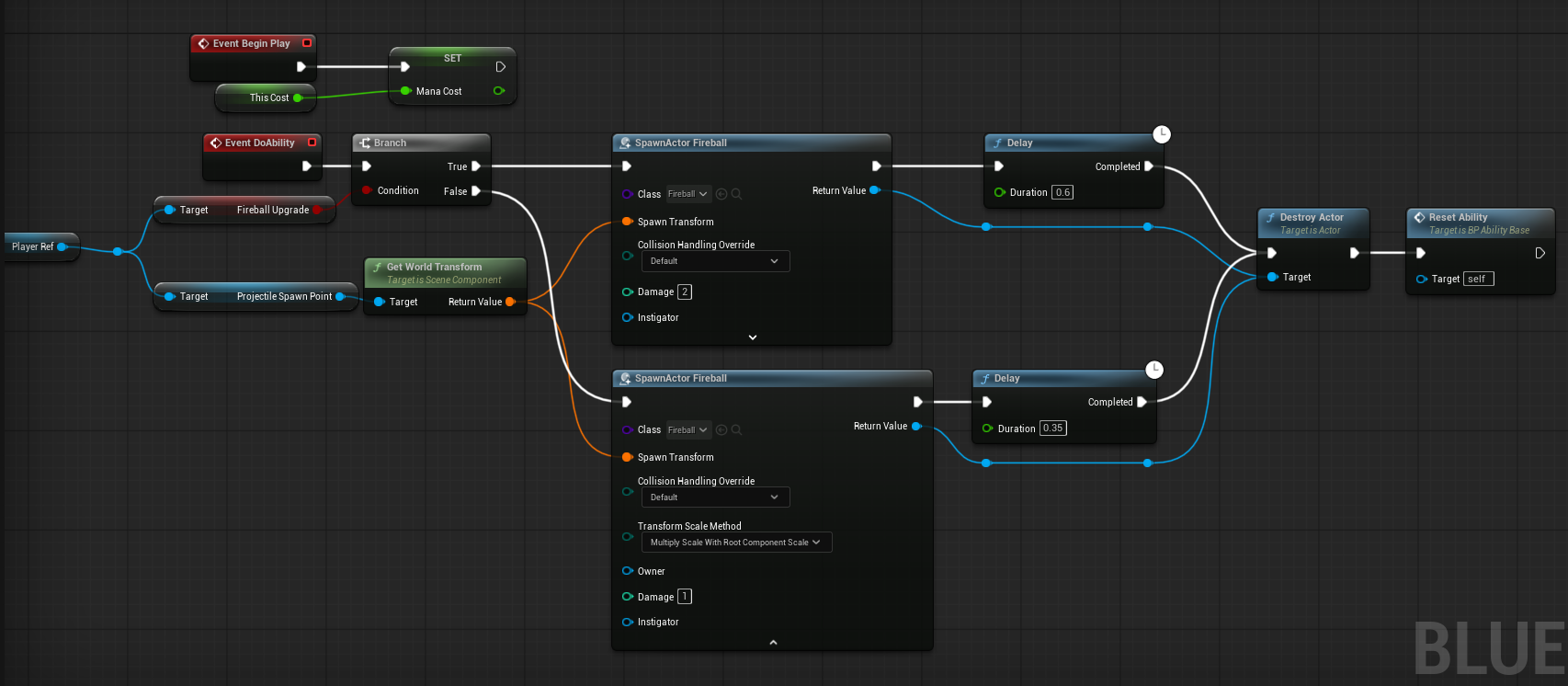Select the Destroy Actor node title
The height and width of the screenshot is (686, 1568).
coord(1312,217)
